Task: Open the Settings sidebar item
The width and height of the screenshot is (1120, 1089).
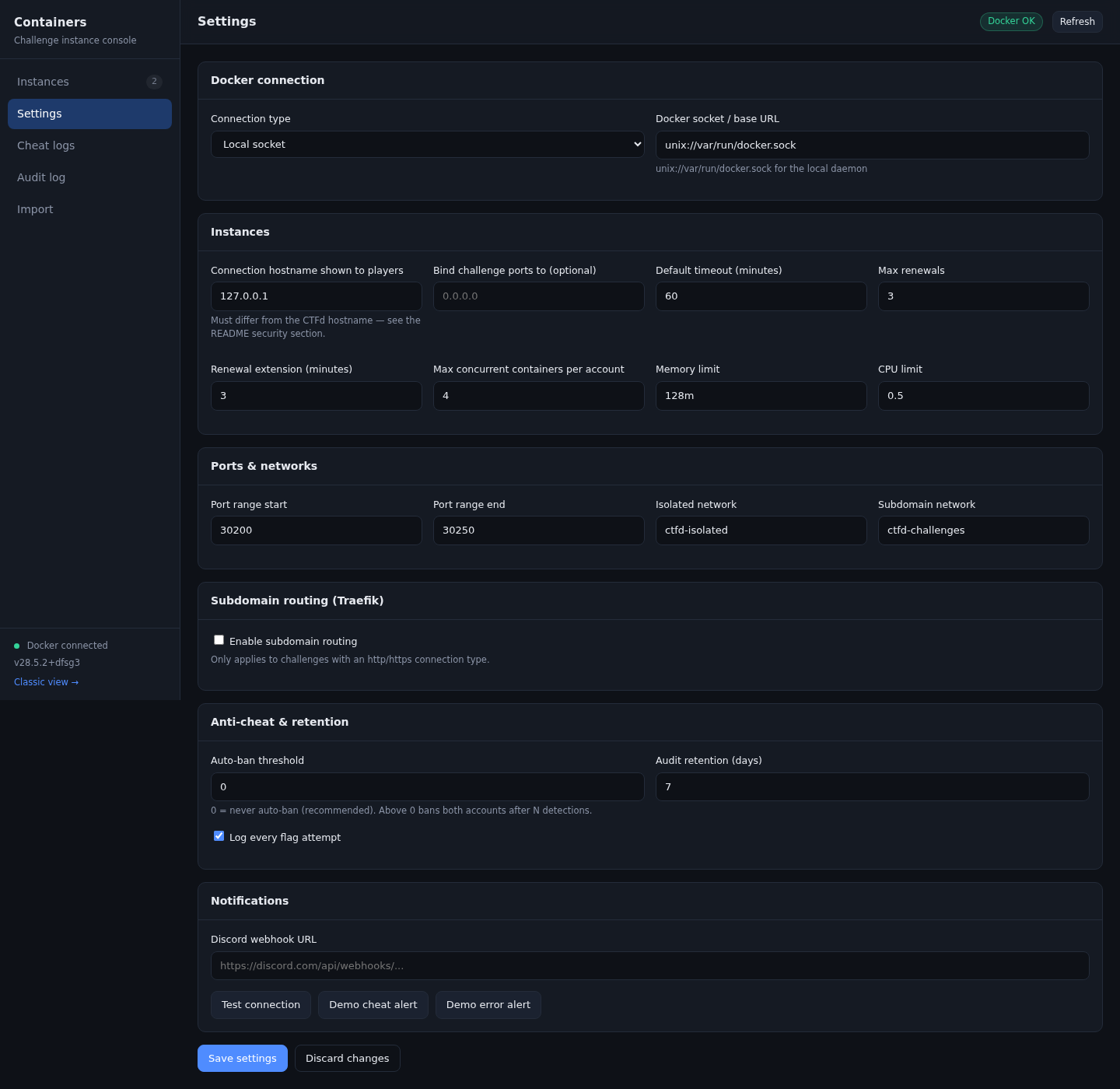Action: (x=89, y=114)
